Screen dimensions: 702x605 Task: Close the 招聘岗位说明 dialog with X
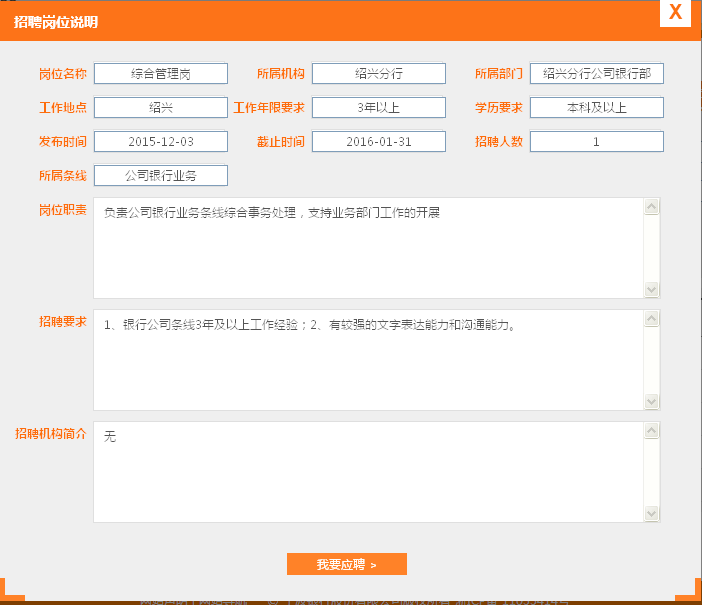pos(676,12)
